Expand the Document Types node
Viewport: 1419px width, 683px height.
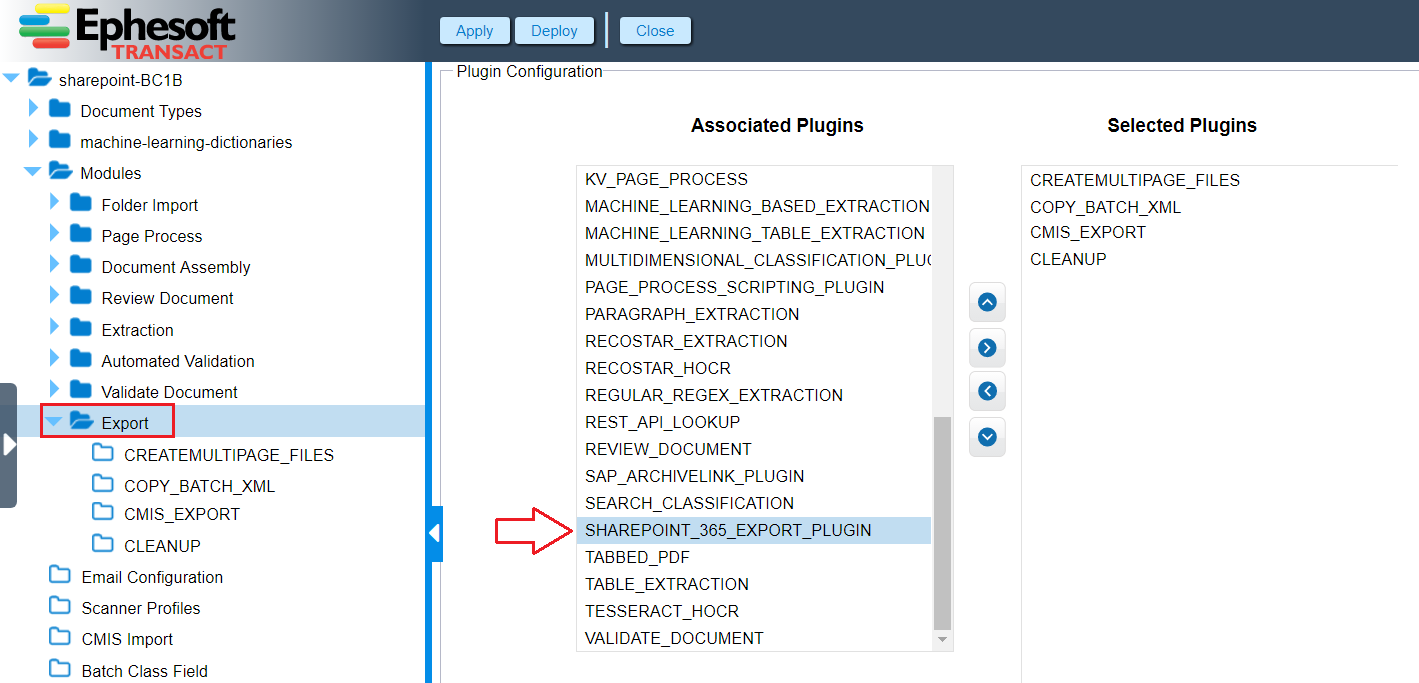(33, 109)
